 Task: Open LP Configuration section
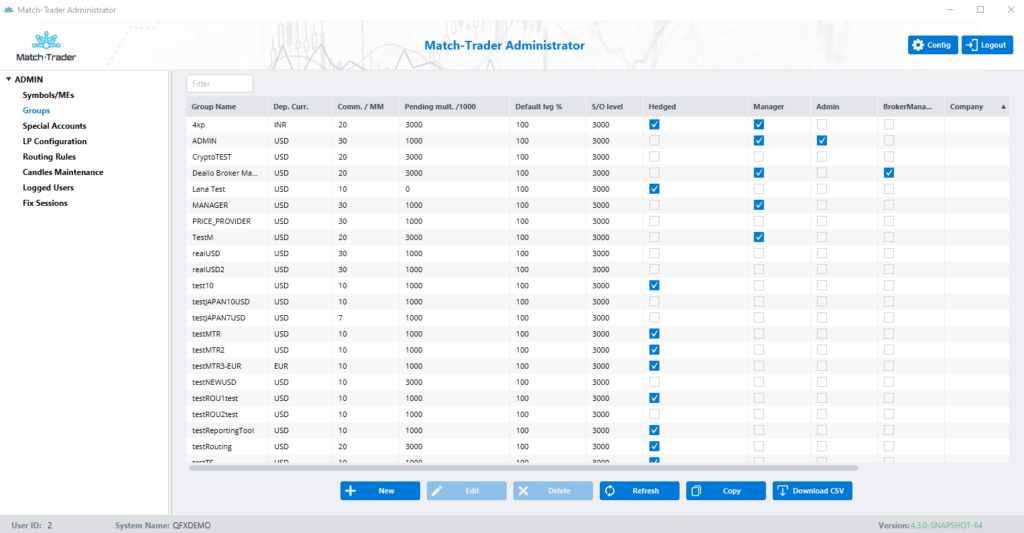(x=55, y=141)
